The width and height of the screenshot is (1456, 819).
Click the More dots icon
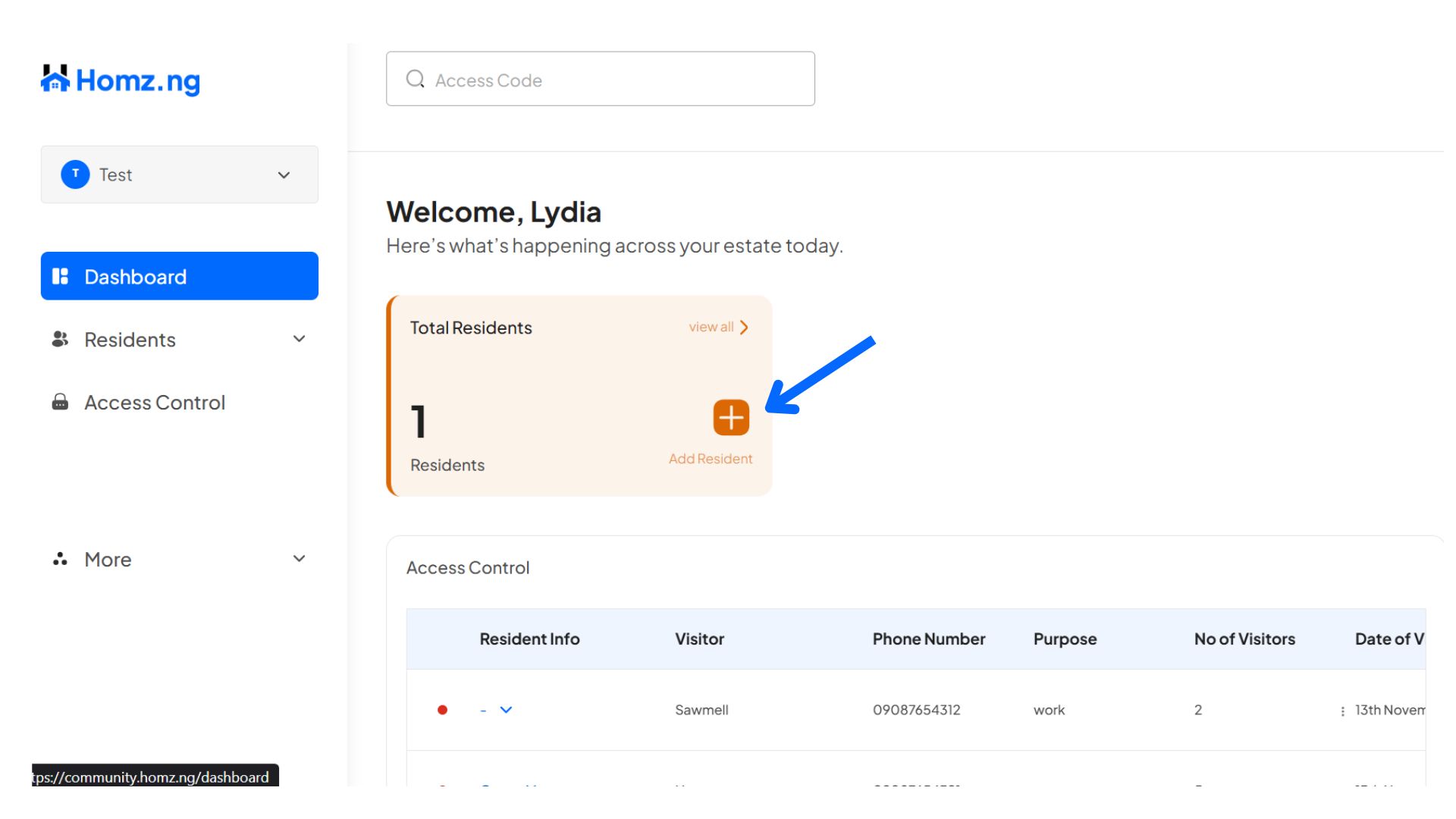(x=60, y=560)
